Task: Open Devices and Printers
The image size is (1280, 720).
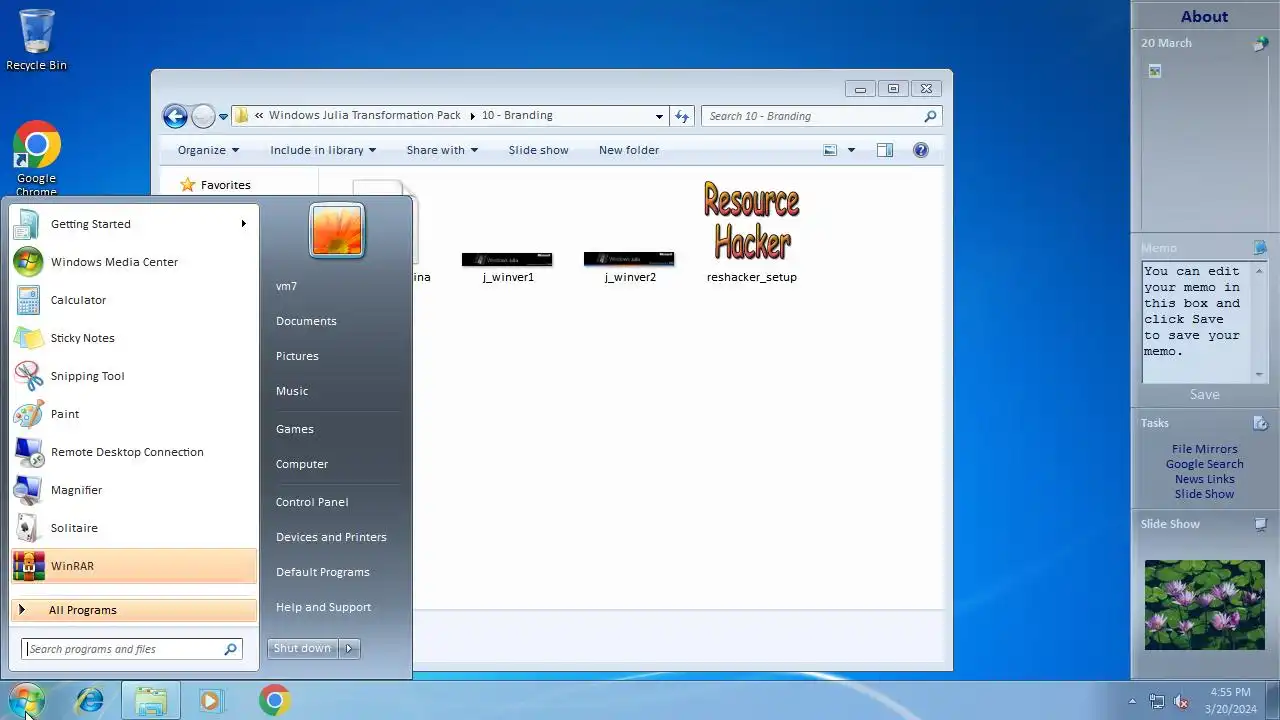Action: click(x=331, y=537)
